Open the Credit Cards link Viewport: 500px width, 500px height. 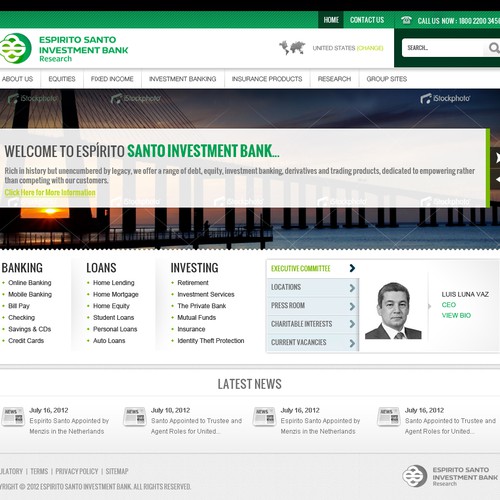tap(26, 341)
